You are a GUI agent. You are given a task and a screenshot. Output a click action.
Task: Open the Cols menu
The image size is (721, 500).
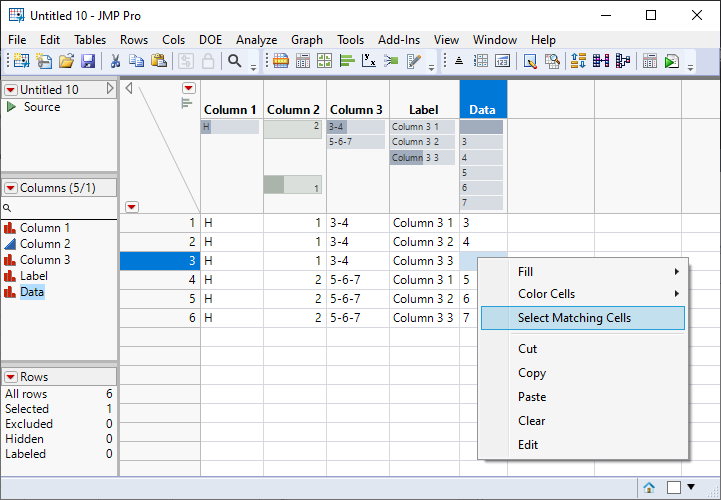click(173, 40)
